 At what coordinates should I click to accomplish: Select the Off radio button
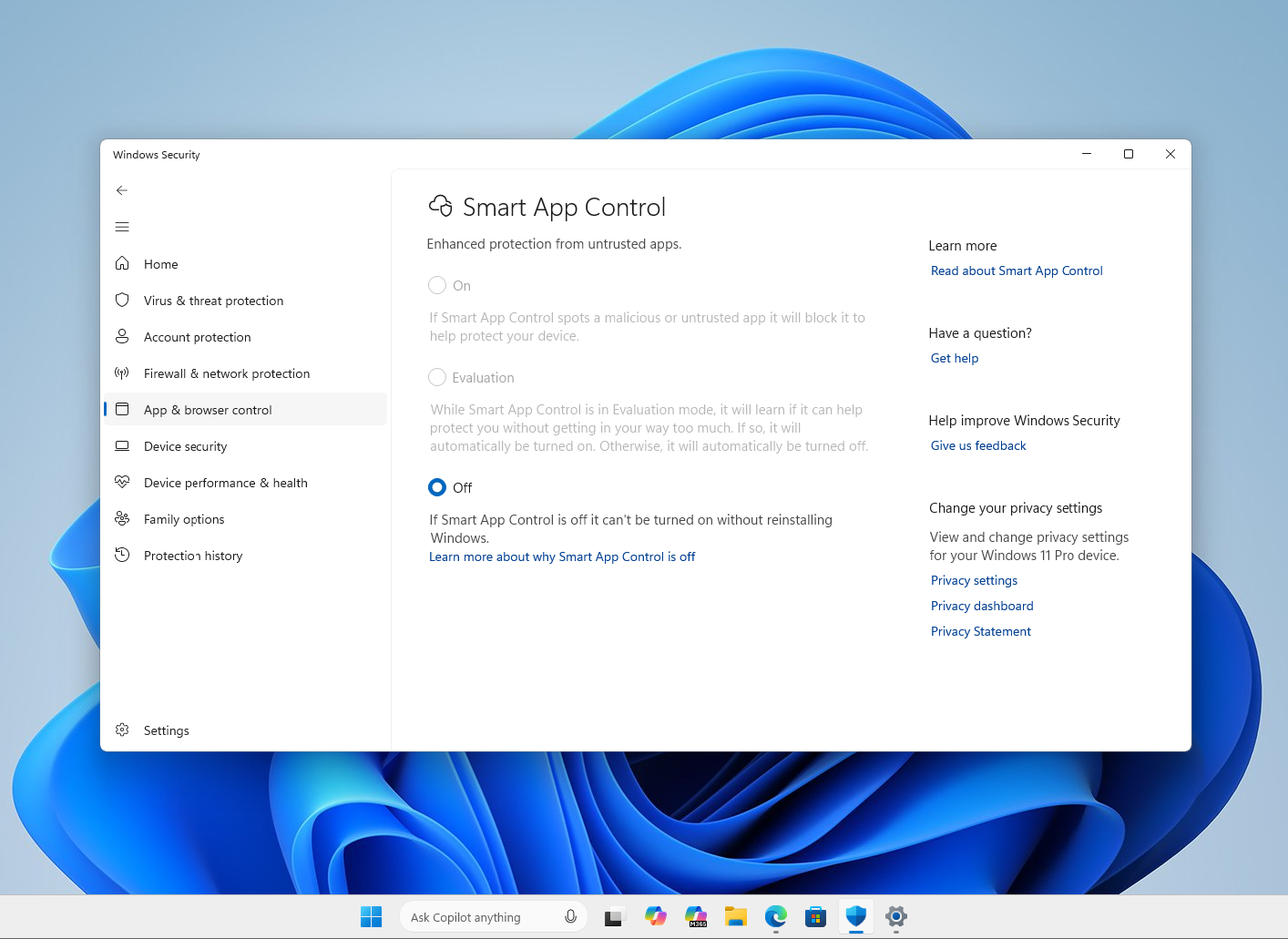pyautogui.click(x=437, y=487)
